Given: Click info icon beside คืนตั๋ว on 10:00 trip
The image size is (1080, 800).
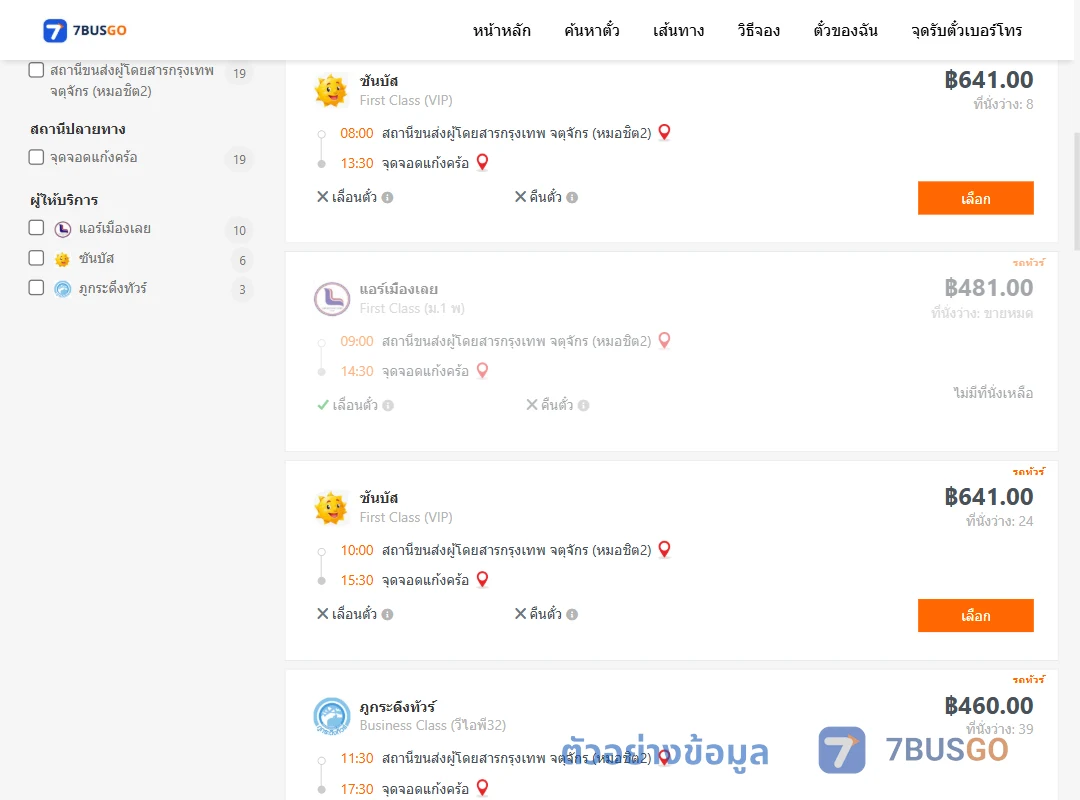Looking at the screenshot, I should click(x=572, y=615).
